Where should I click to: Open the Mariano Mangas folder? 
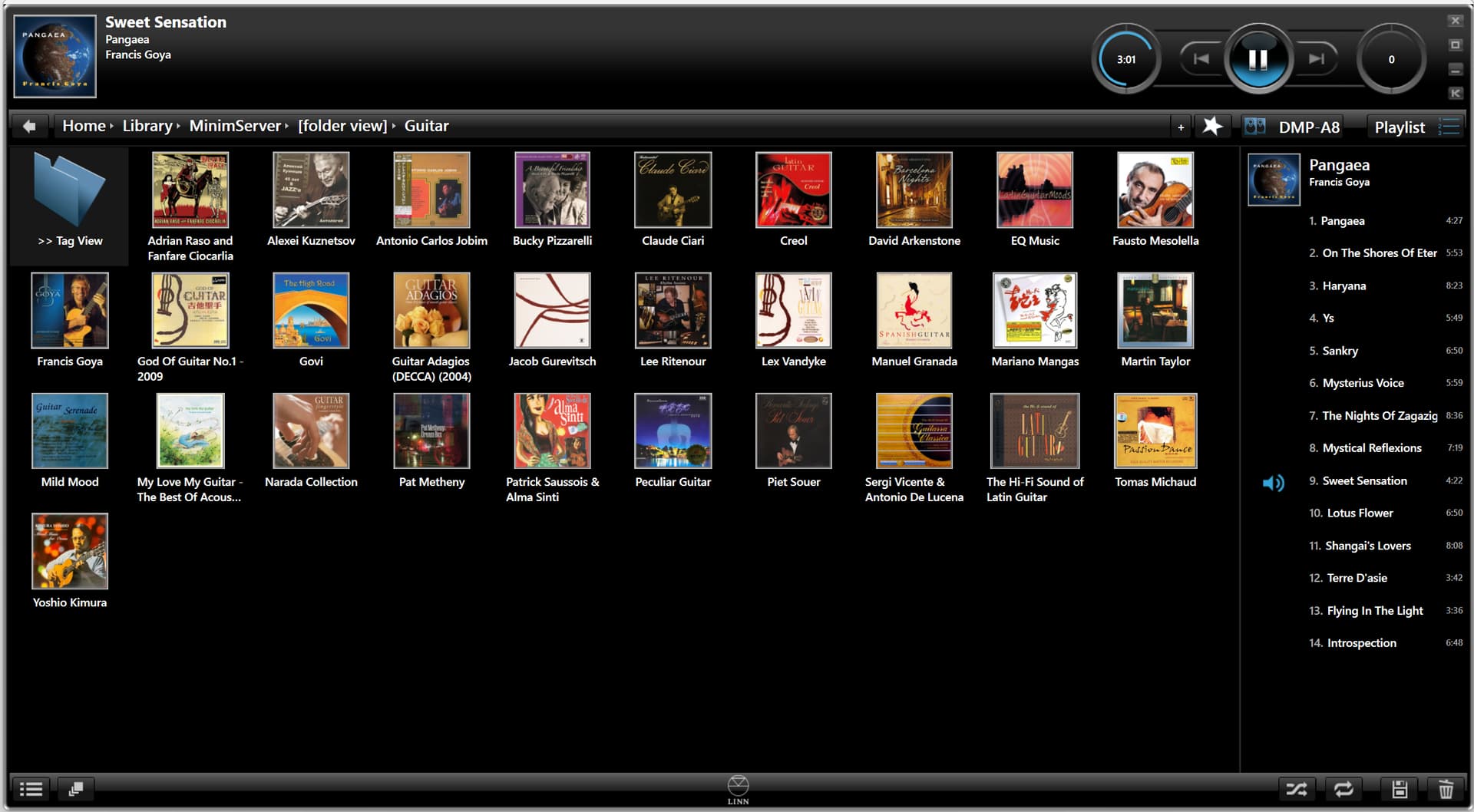[1035, 320]
